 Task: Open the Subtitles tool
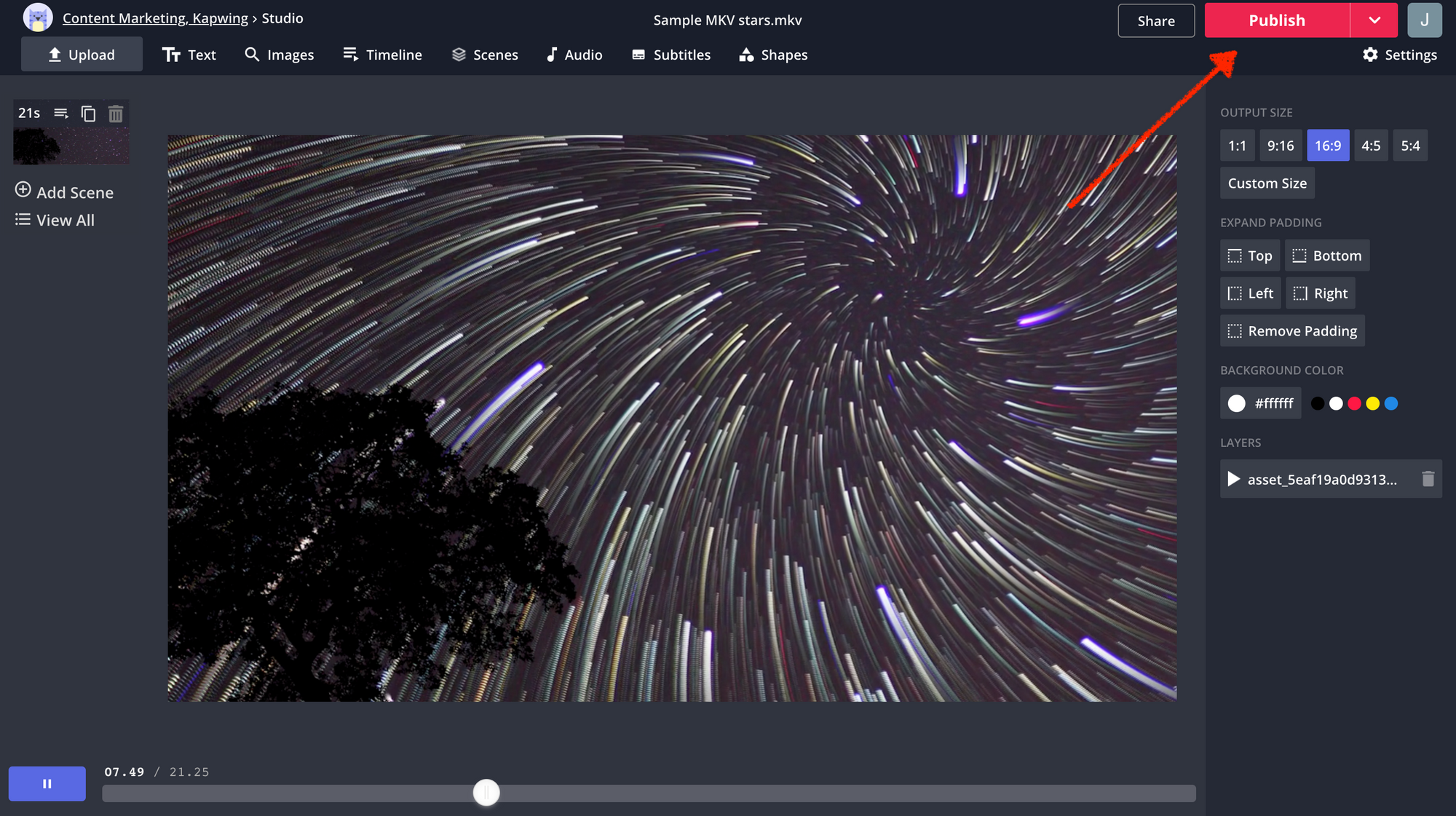(x=670, y=55)
